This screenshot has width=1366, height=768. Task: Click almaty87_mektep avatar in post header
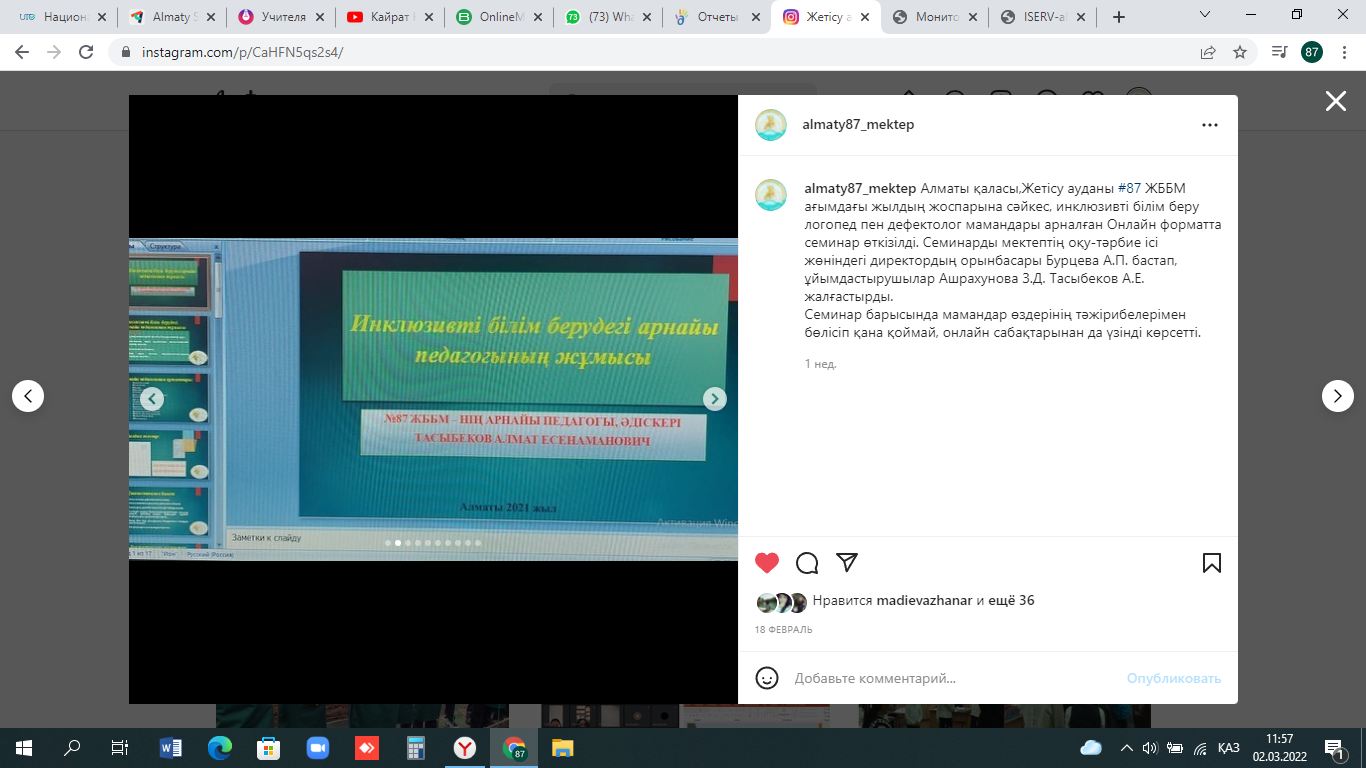click(x=770, y=125)
